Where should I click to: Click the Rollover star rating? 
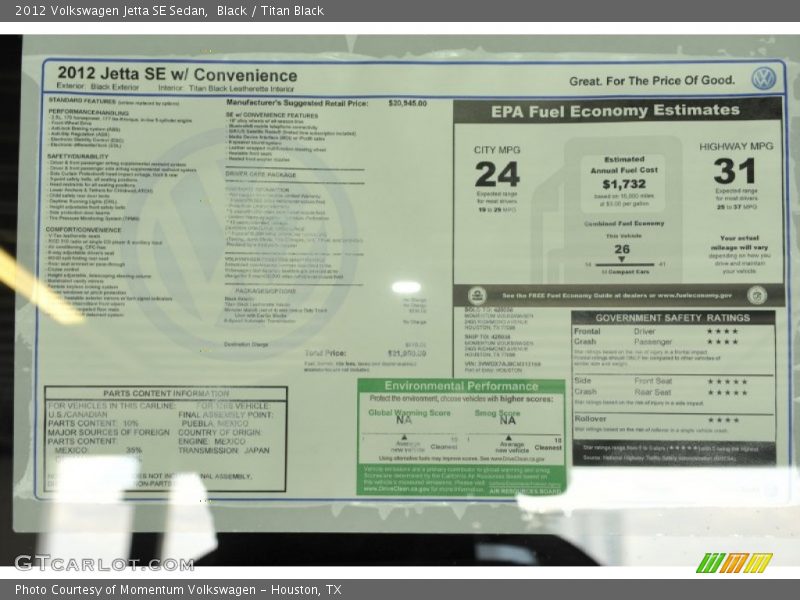(x=722, y=420)
